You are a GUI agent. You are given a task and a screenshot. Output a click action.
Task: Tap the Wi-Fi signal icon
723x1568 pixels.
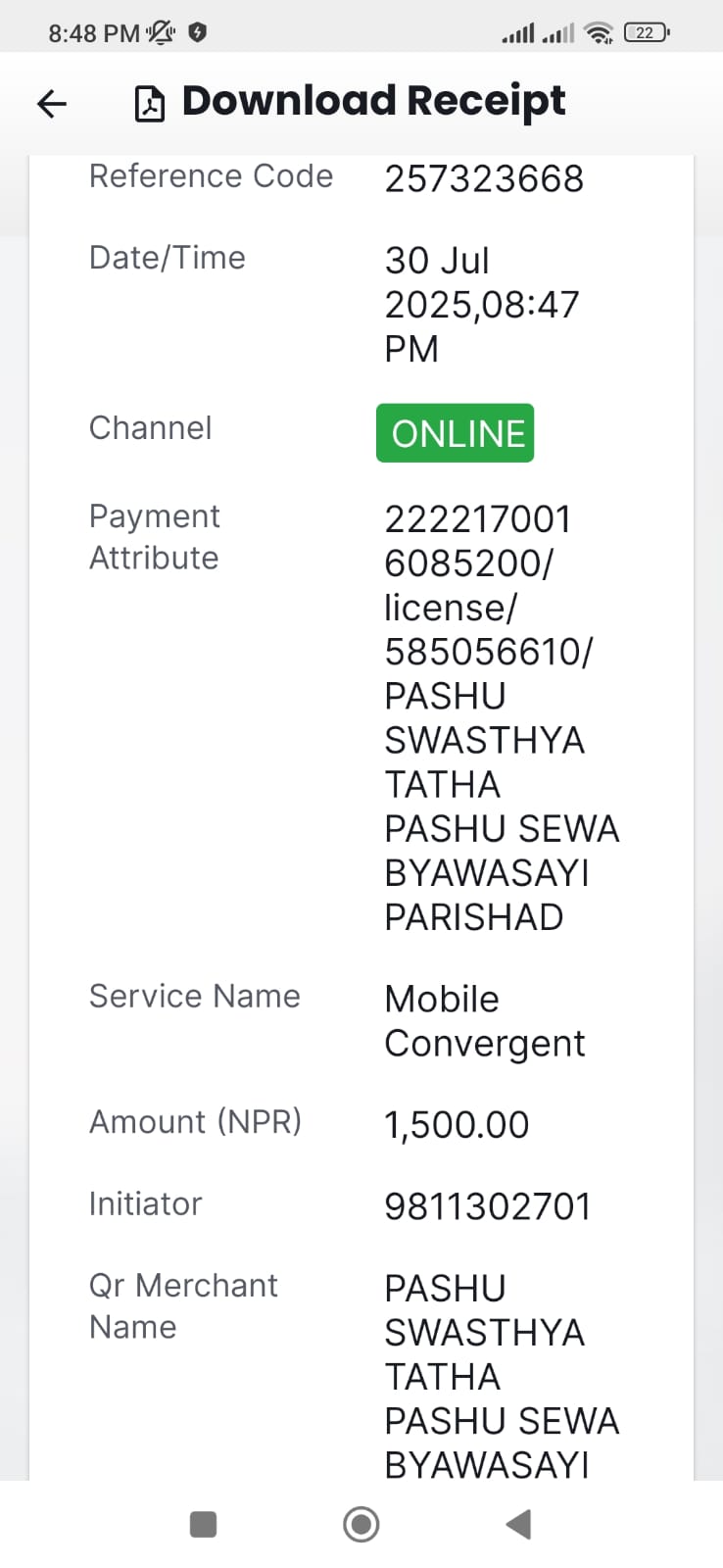click(598, 32)
